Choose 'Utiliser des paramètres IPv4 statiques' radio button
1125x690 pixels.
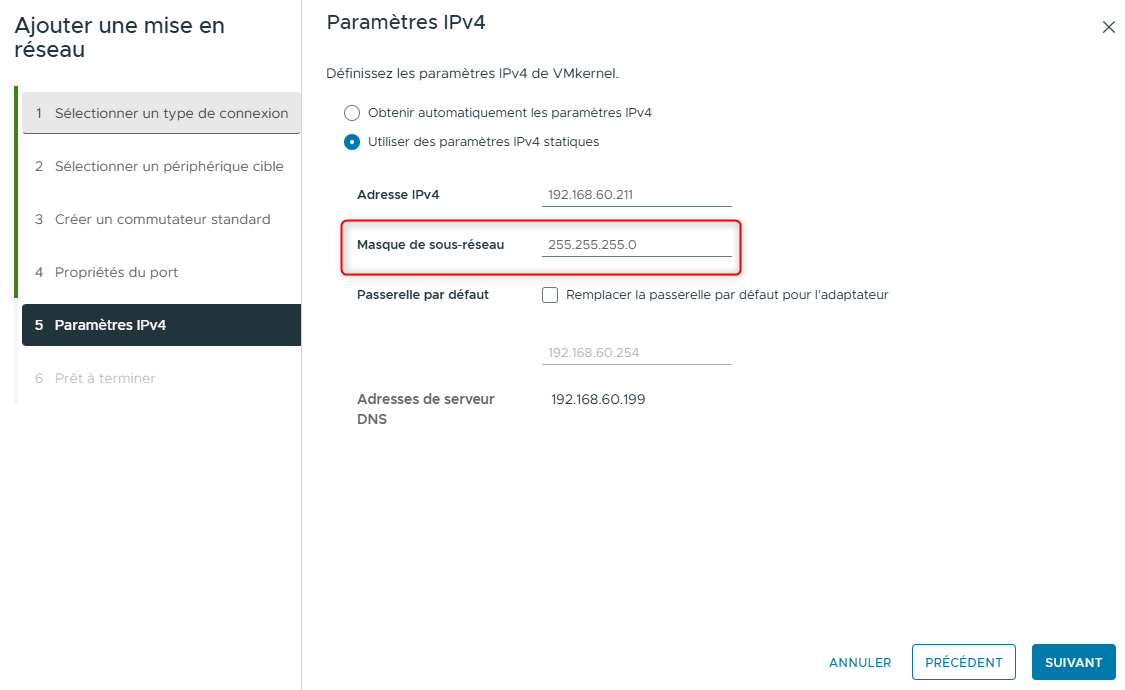[x=352, y=142]
